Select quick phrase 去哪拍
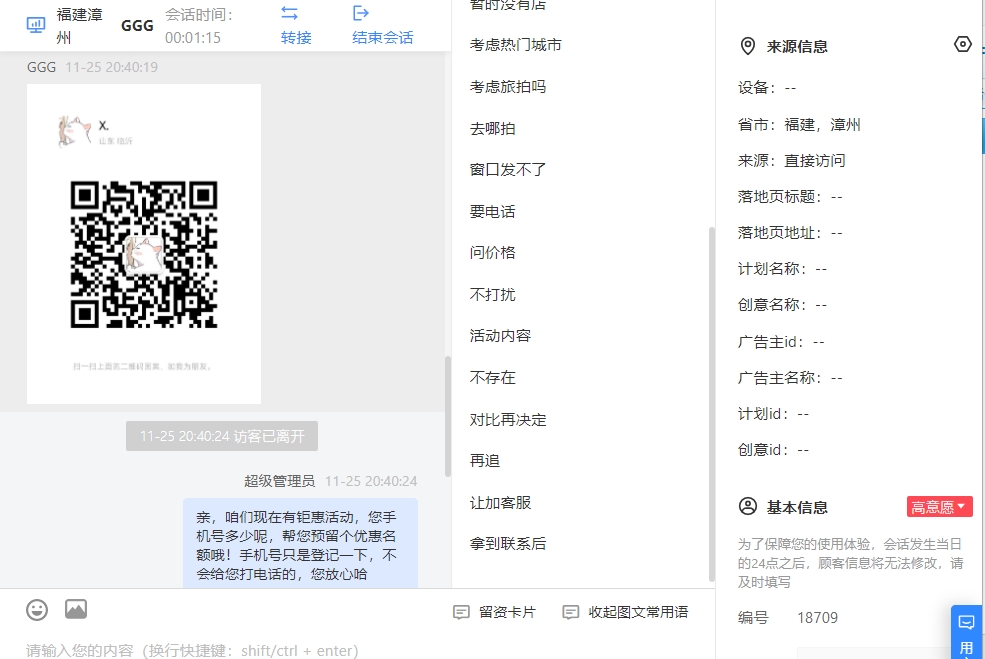The image size is (985, 659). coord(492,129)
